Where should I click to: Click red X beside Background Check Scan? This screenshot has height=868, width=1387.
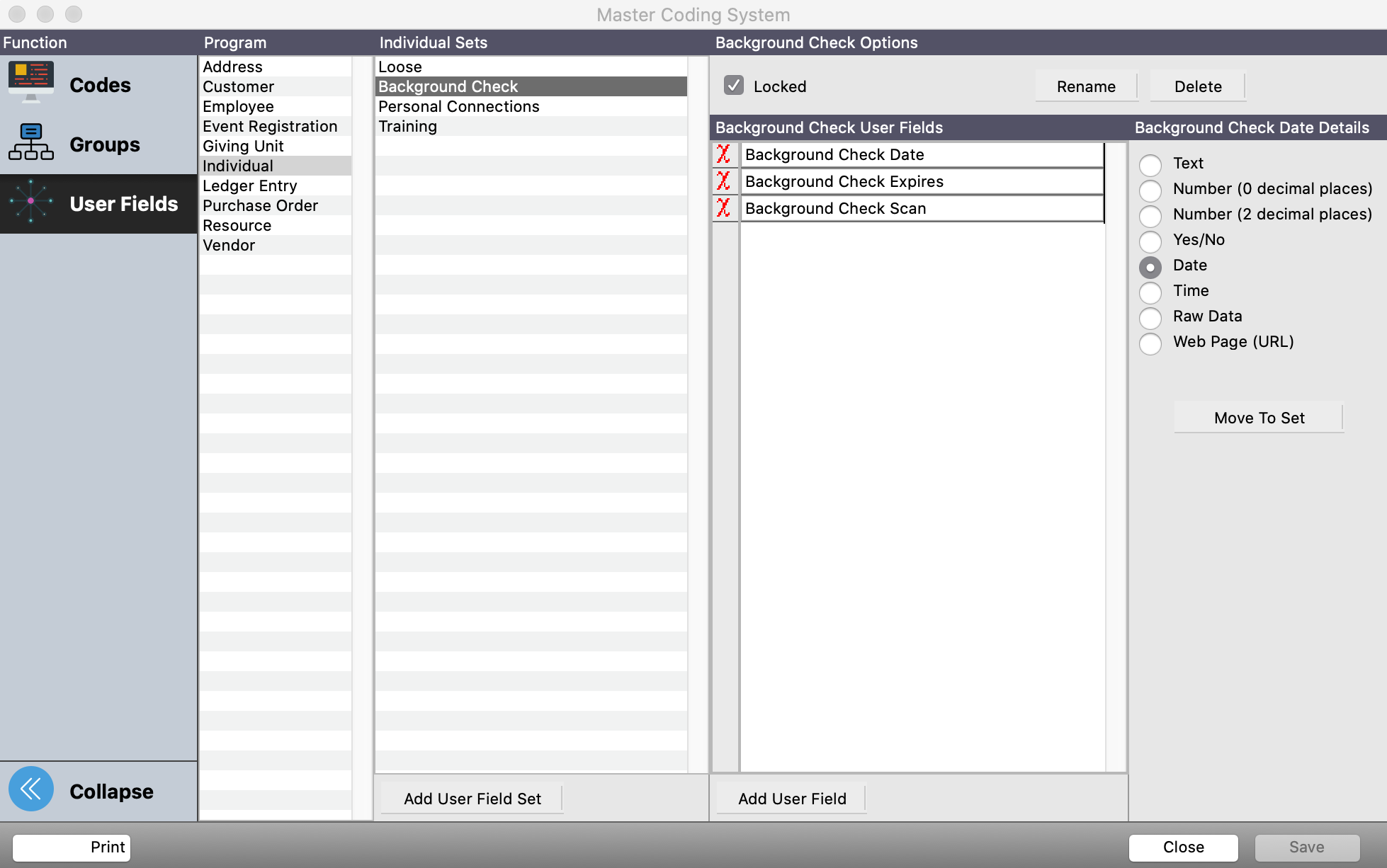(723, 208)
